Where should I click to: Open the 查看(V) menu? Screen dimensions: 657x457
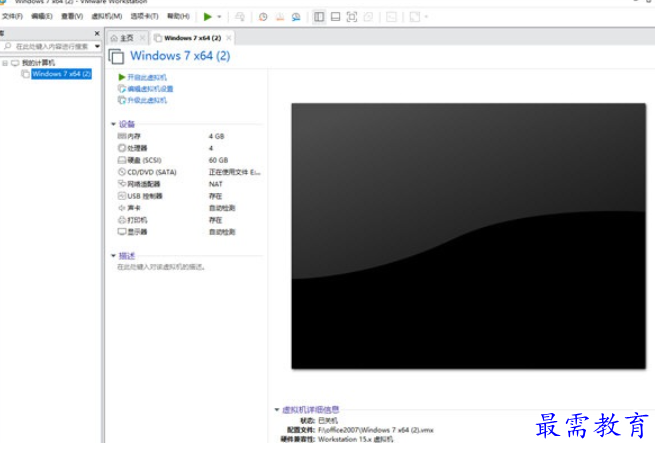coord(72,16)
